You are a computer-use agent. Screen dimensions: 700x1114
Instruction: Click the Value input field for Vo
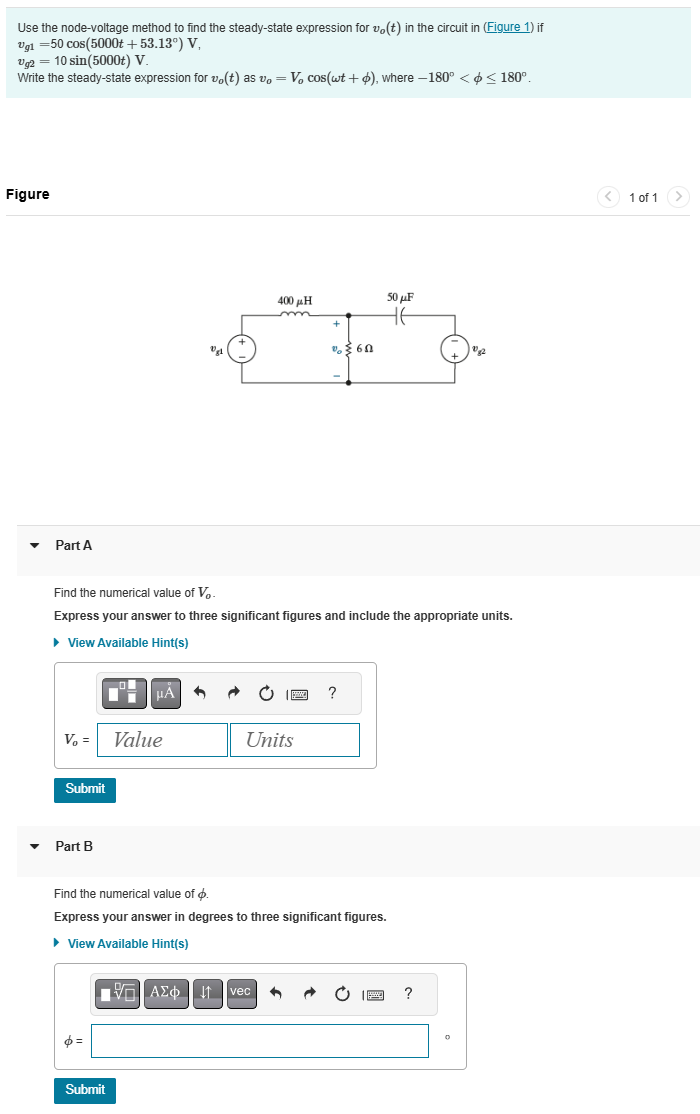click(x=161, y=739)
